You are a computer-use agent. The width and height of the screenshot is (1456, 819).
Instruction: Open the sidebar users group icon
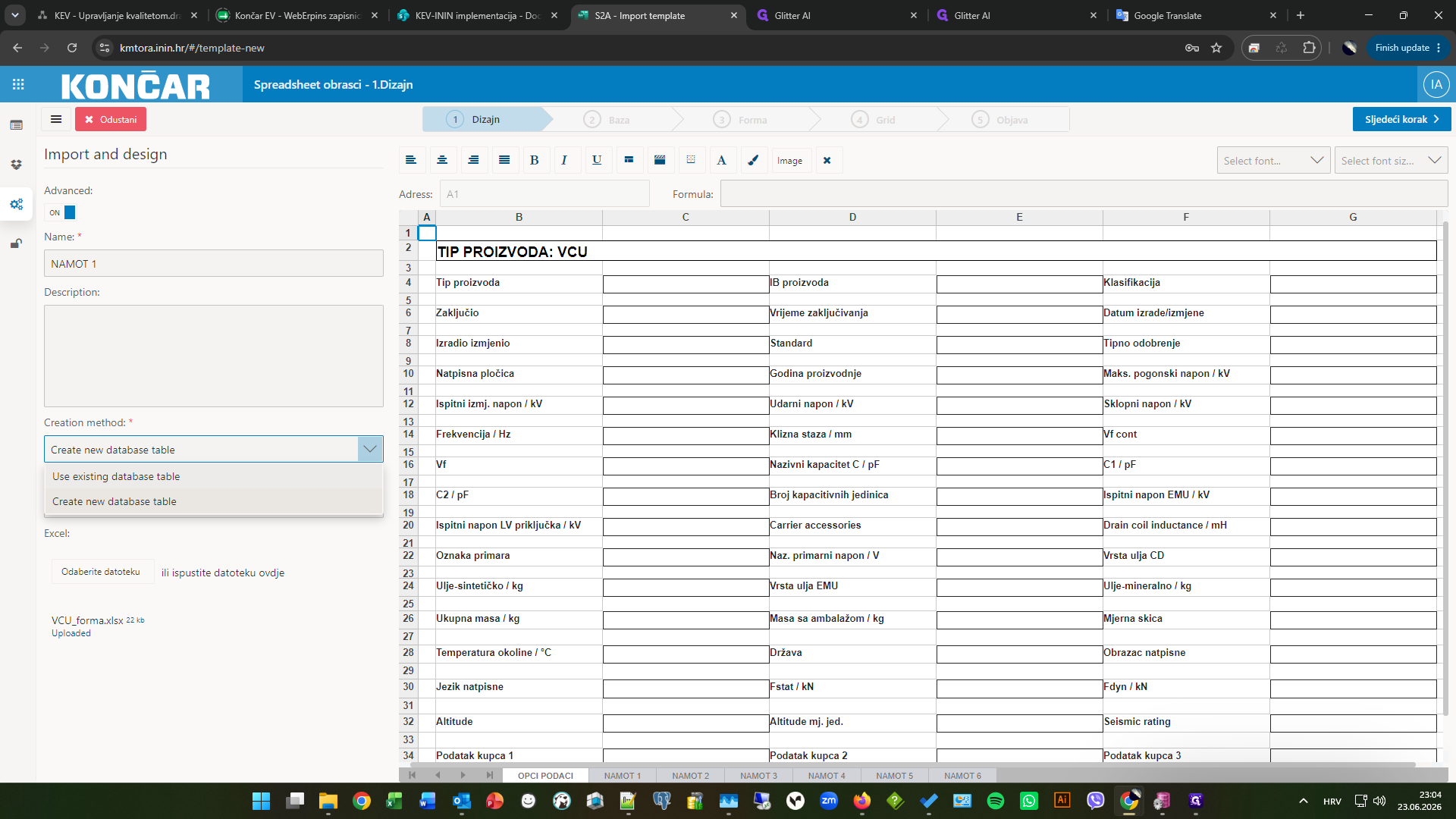[x=16, y=165]
